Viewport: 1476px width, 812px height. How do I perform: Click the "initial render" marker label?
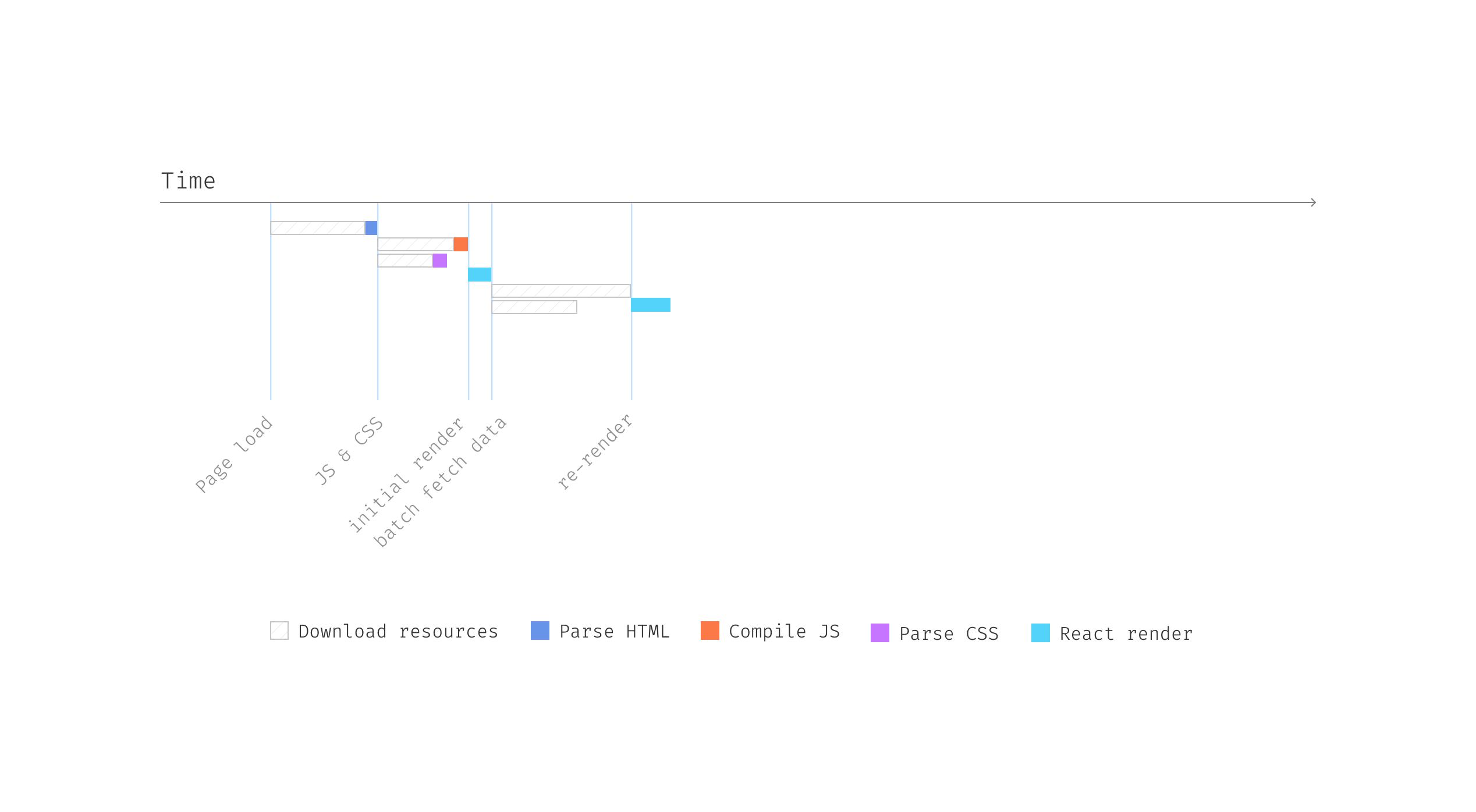[406, 476]
